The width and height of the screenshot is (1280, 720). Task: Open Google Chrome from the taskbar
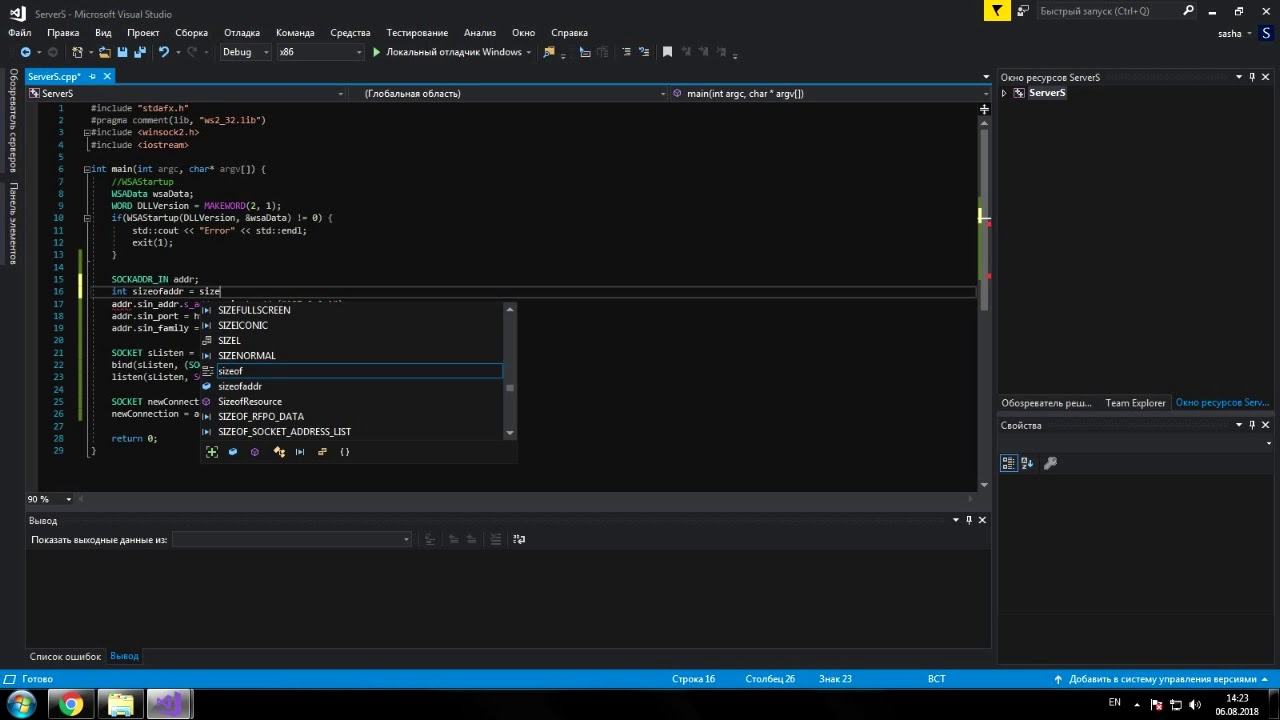[x=70, y=705]
